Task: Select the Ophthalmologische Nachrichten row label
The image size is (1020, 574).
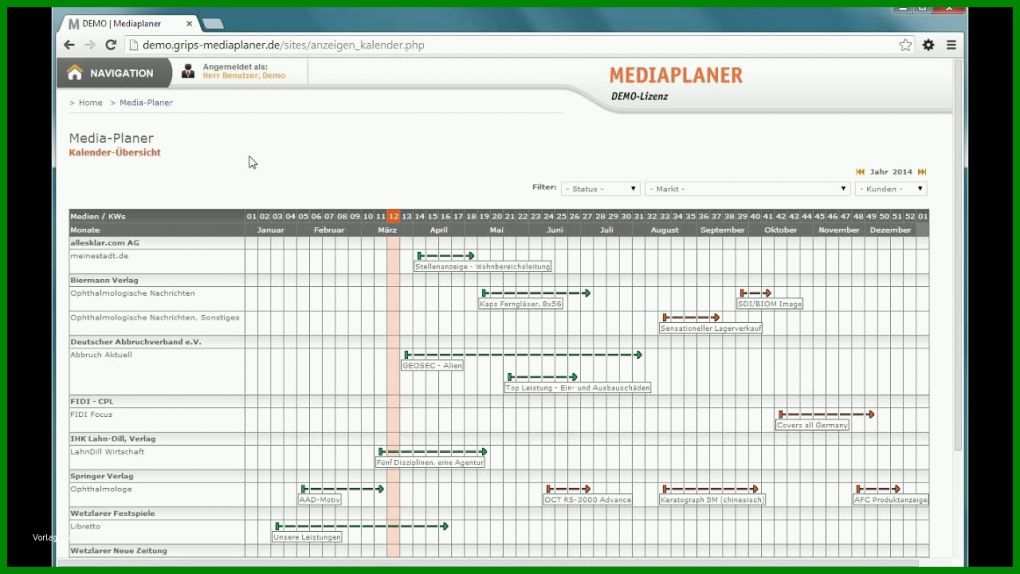Action: click(133, 294)
